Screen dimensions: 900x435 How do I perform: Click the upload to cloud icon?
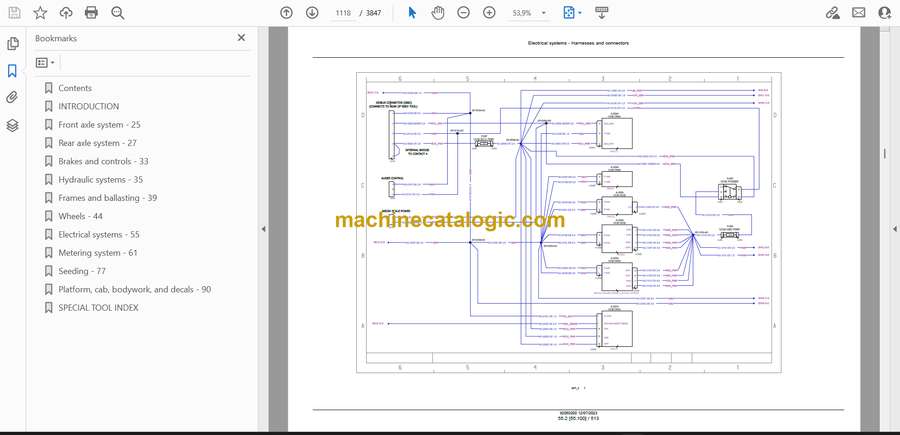click(x=66, y=13)
